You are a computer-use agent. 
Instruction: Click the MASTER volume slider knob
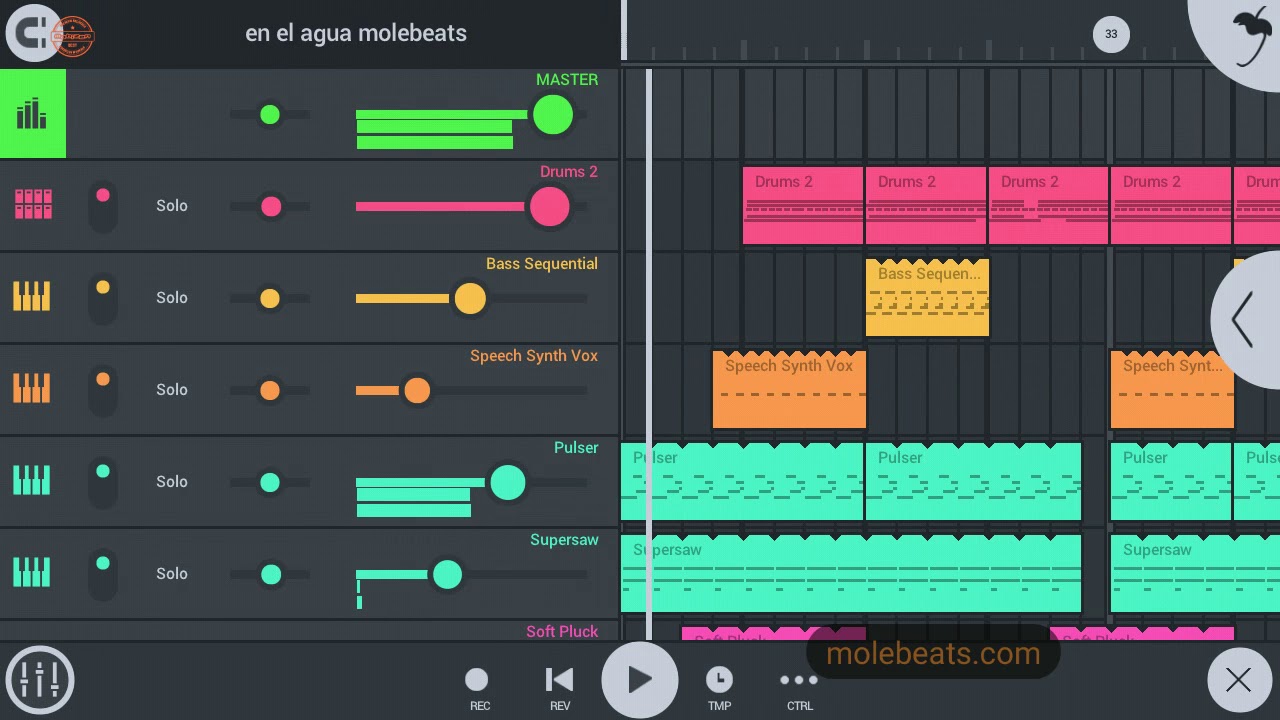click(x=553, y=115)
